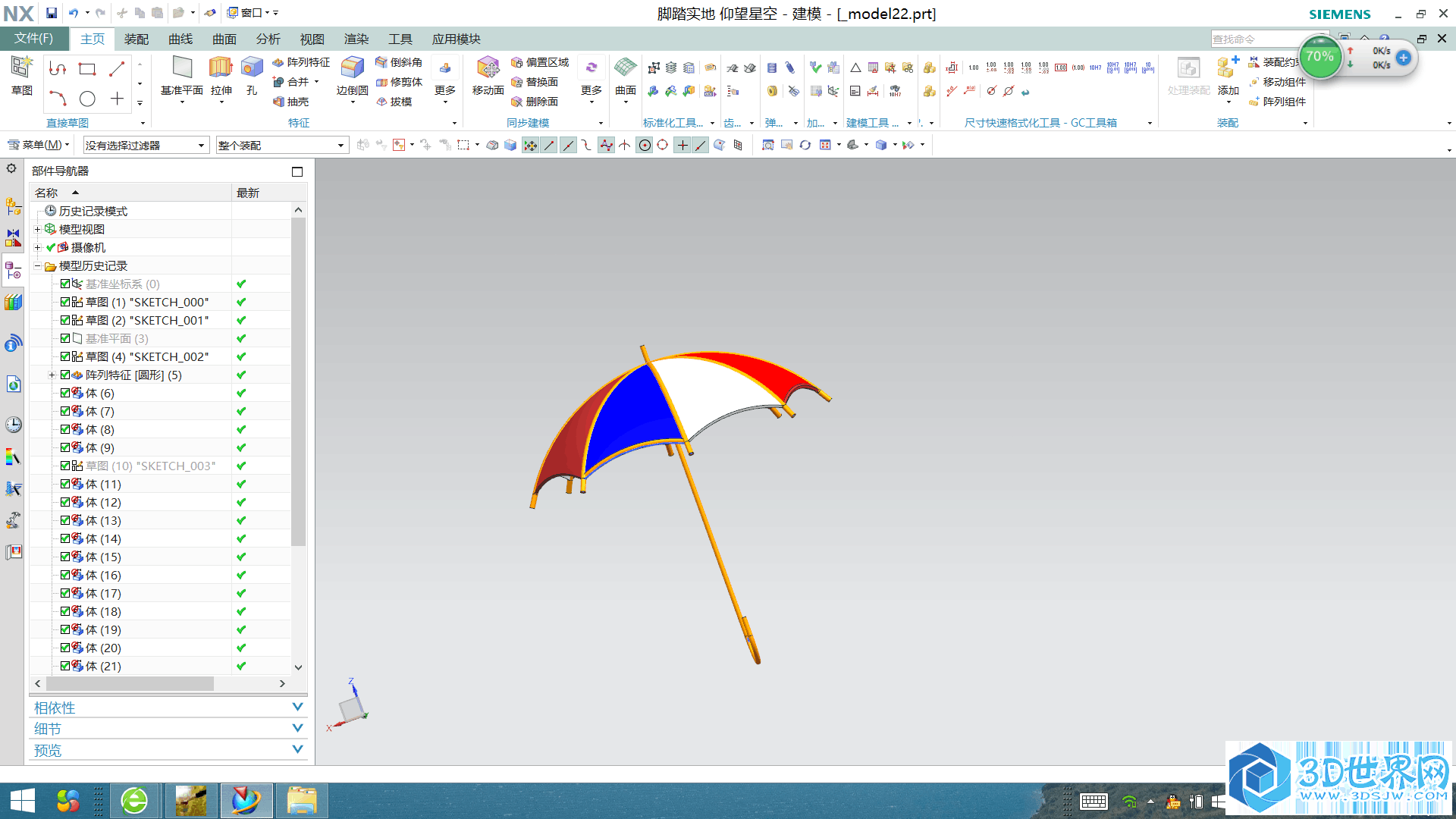Open the Add Component (添加) assembly tool
Screen dimensions: 1456x819
[1228, 76]
